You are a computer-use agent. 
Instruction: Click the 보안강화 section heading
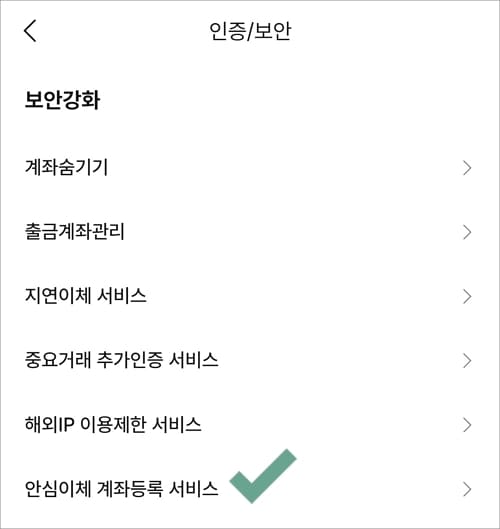pos(62,100)
